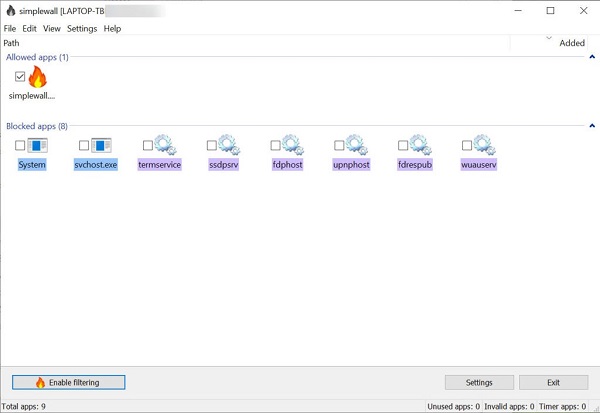Viewport: 600px width, 413px height.
Task: Uncheck the simplewall allowed app checkbox
Action: (20, 77)
